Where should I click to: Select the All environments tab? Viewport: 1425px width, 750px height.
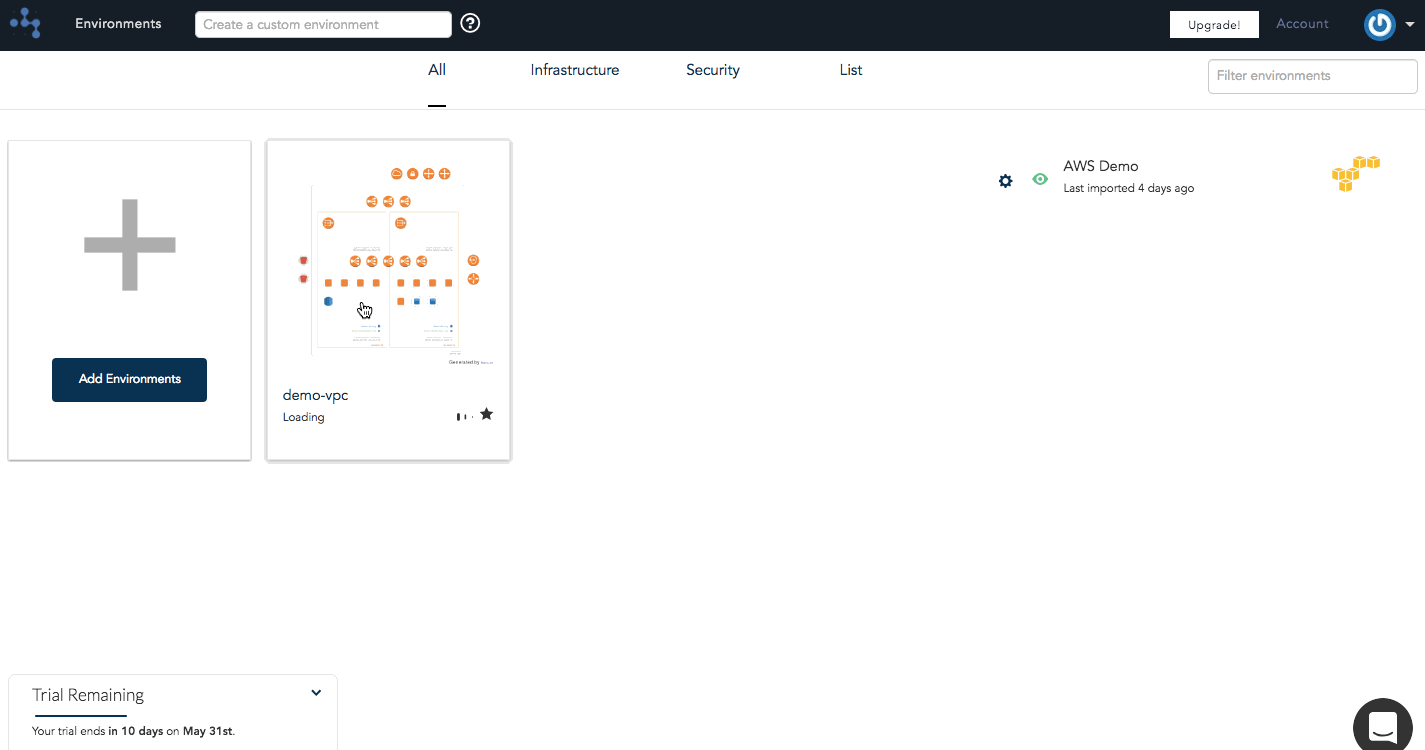(x=437, y=70)
